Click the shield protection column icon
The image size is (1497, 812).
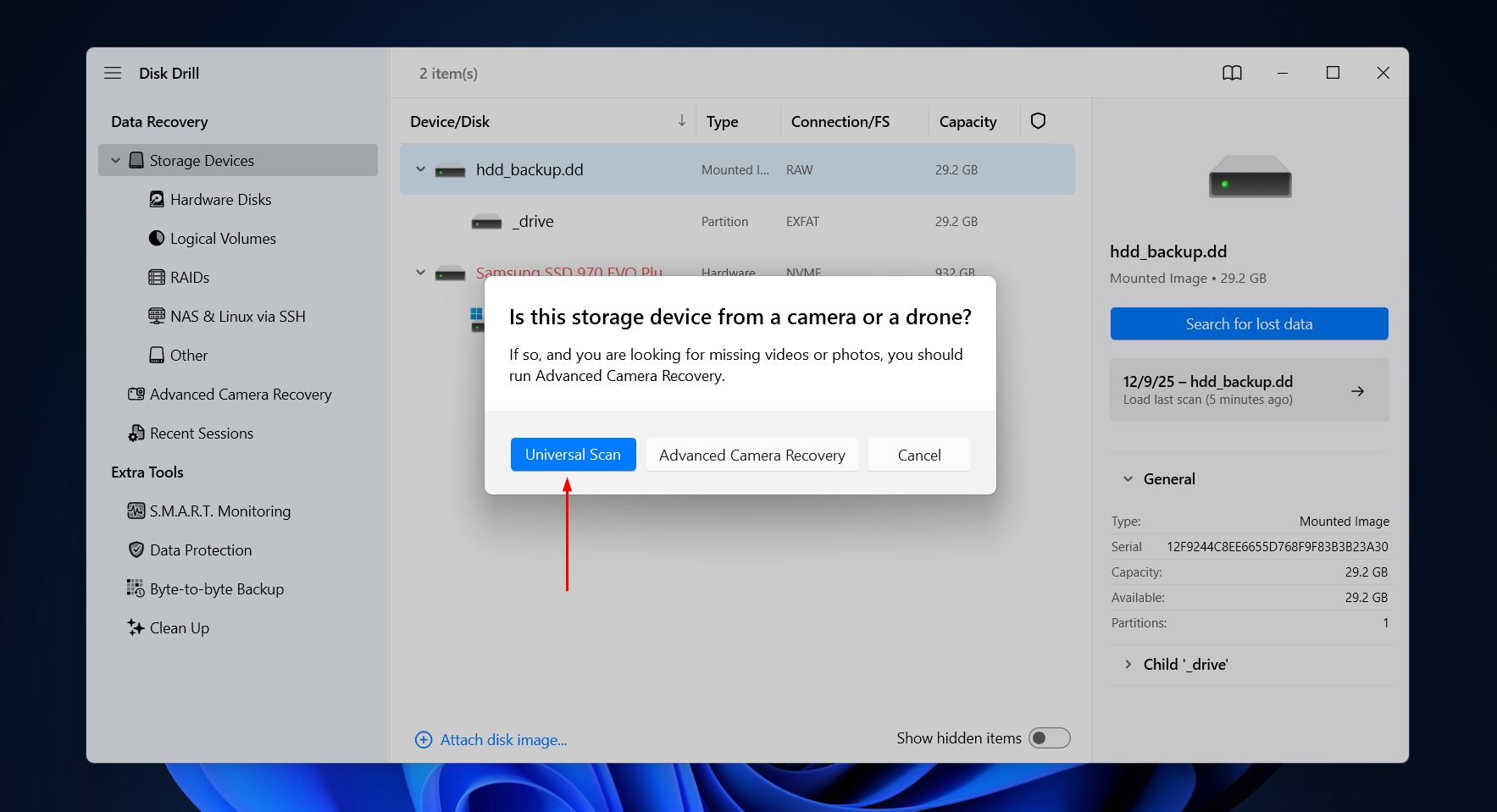[1038, 121]
